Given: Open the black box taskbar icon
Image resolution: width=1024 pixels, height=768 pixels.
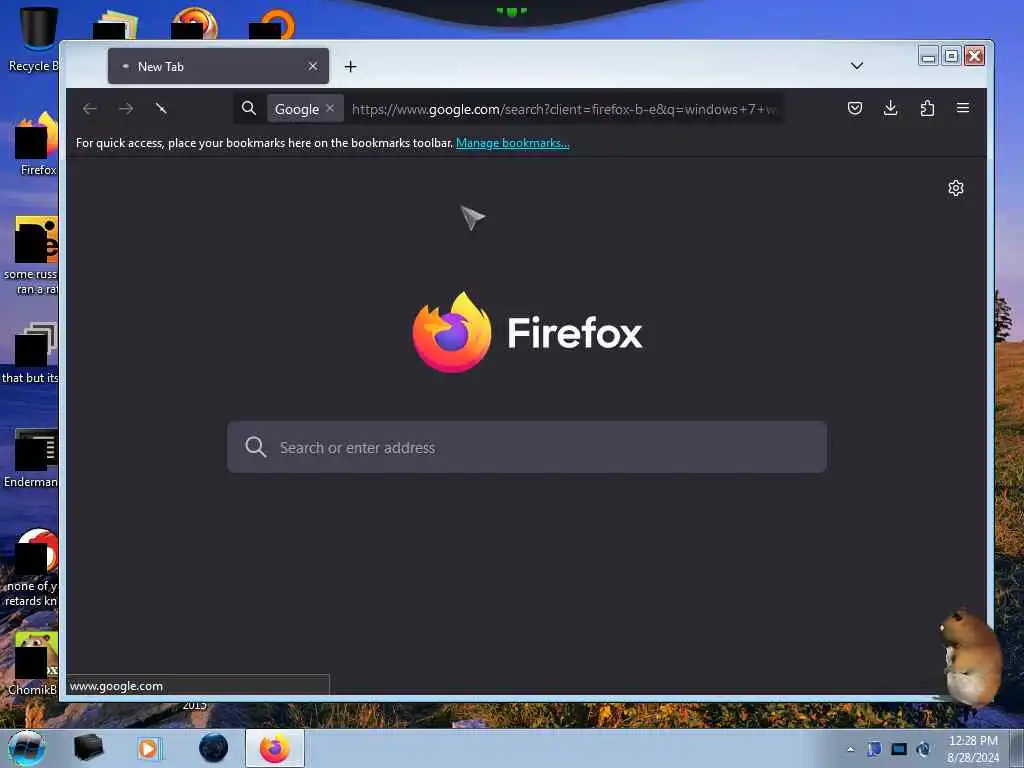Looking at the screenshot, I should [88, 748].
